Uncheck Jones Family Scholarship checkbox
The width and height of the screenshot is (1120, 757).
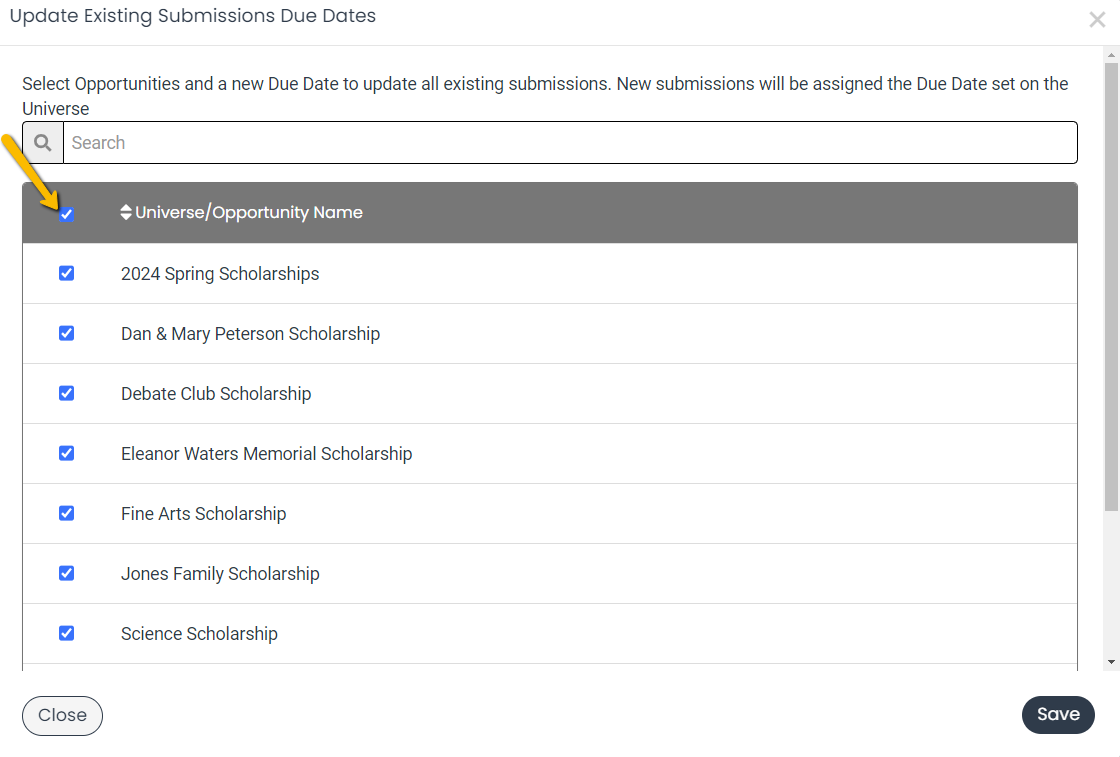66,573
